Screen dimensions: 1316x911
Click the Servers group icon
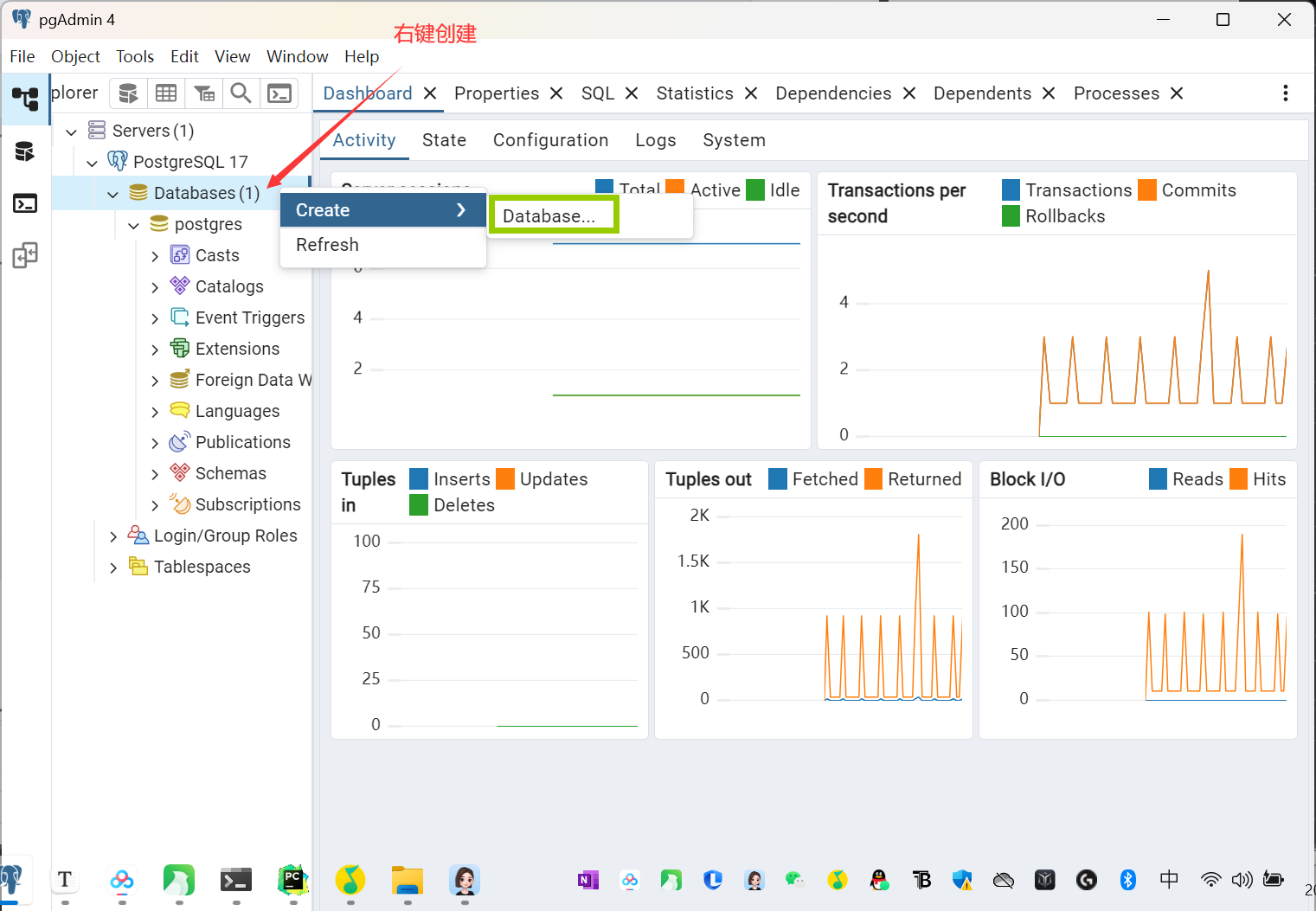pos(97,130)
